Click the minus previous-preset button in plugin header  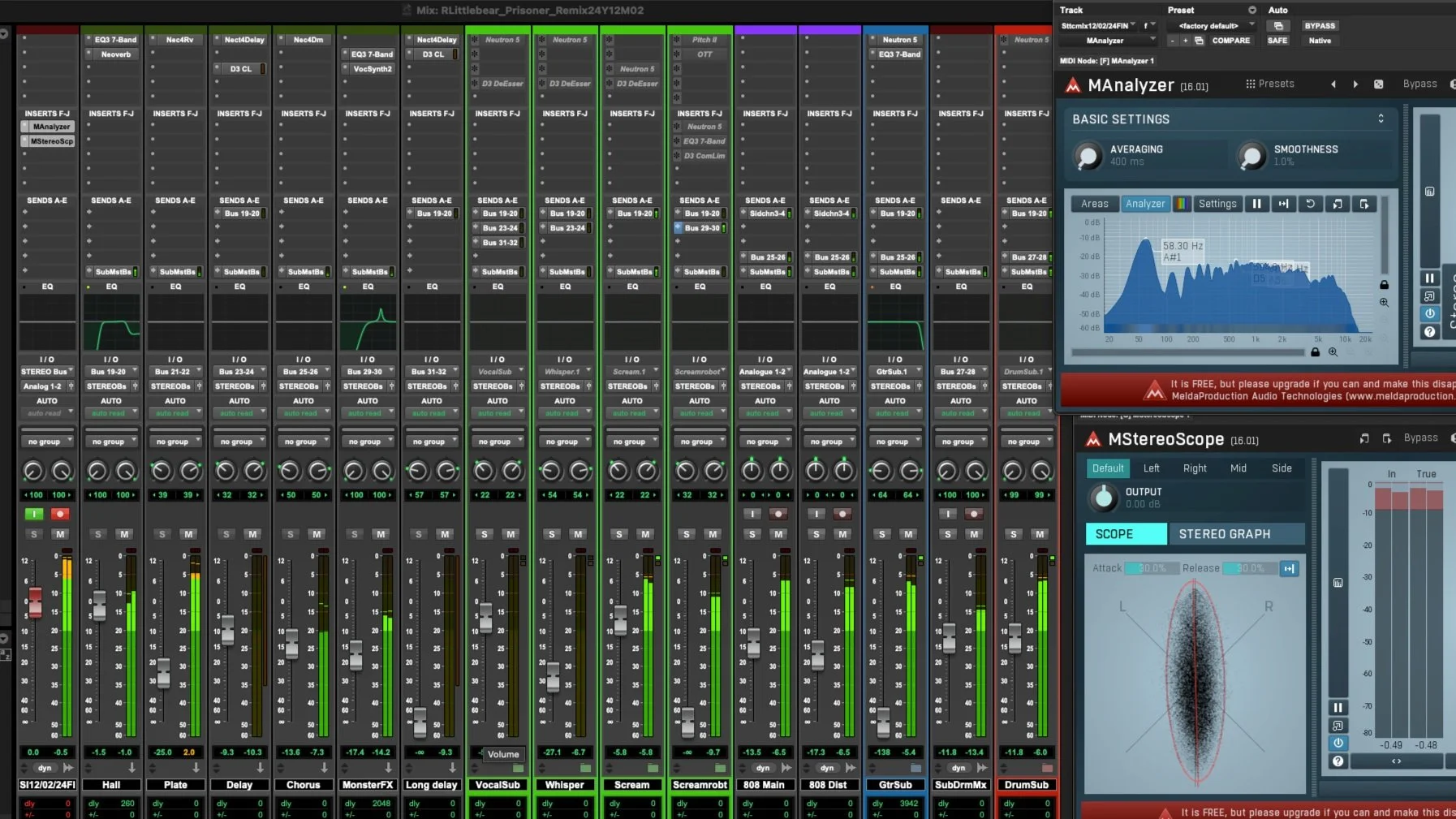[x=1172, y=41]
